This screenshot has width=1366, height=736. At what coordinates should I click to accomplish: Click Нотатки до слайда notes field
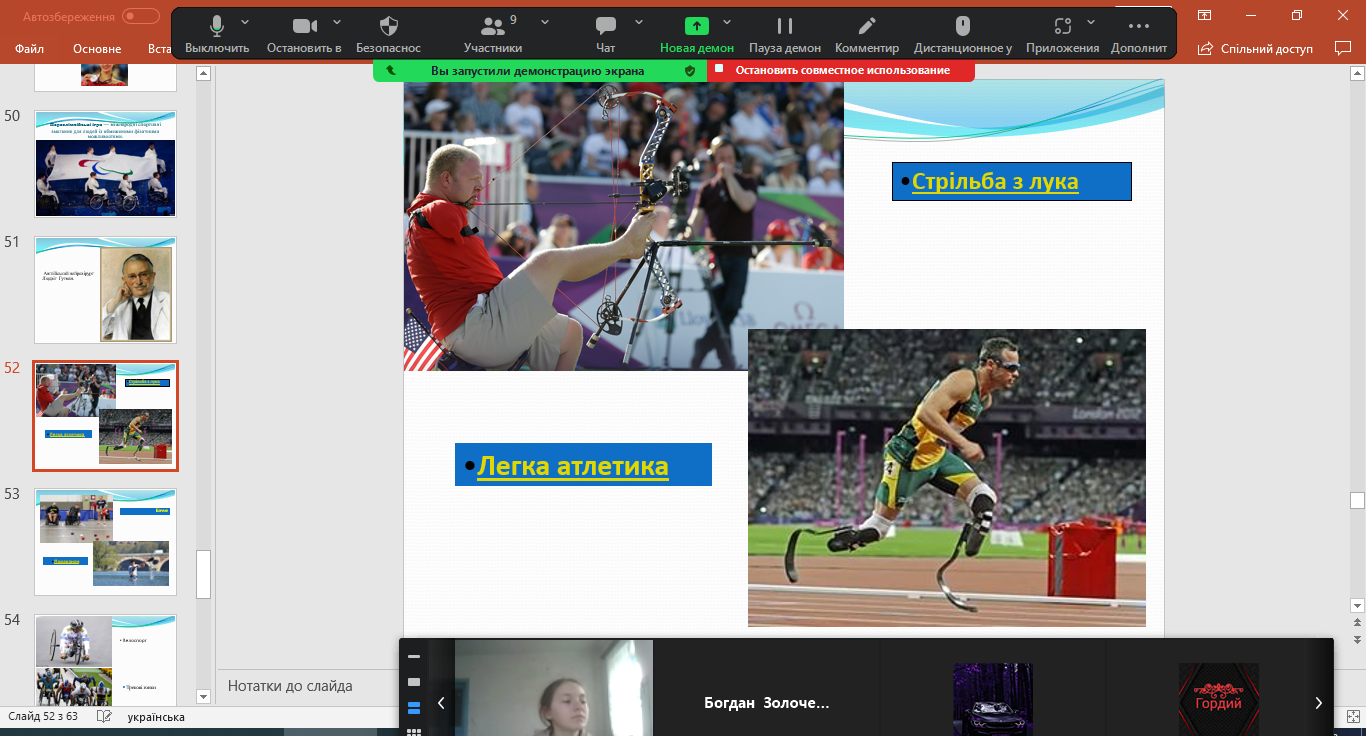[x=290, y=686]
